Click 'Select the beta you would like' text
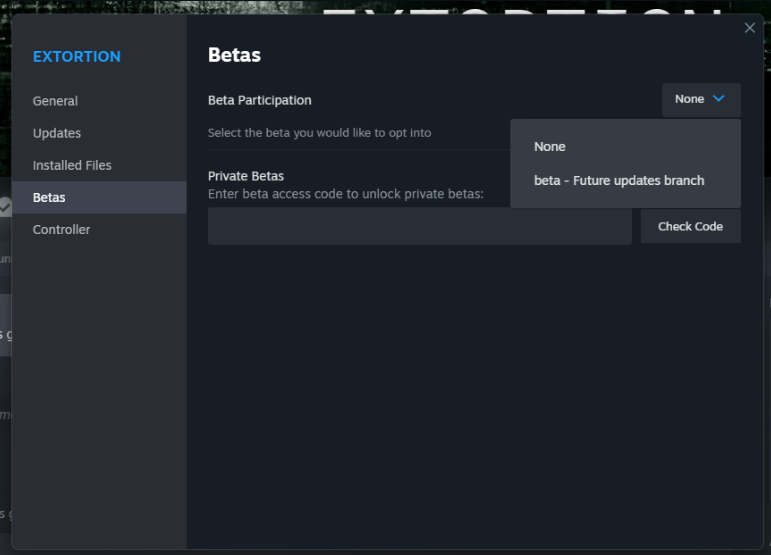Screen dimensions: 771x555 coord(320,133)
